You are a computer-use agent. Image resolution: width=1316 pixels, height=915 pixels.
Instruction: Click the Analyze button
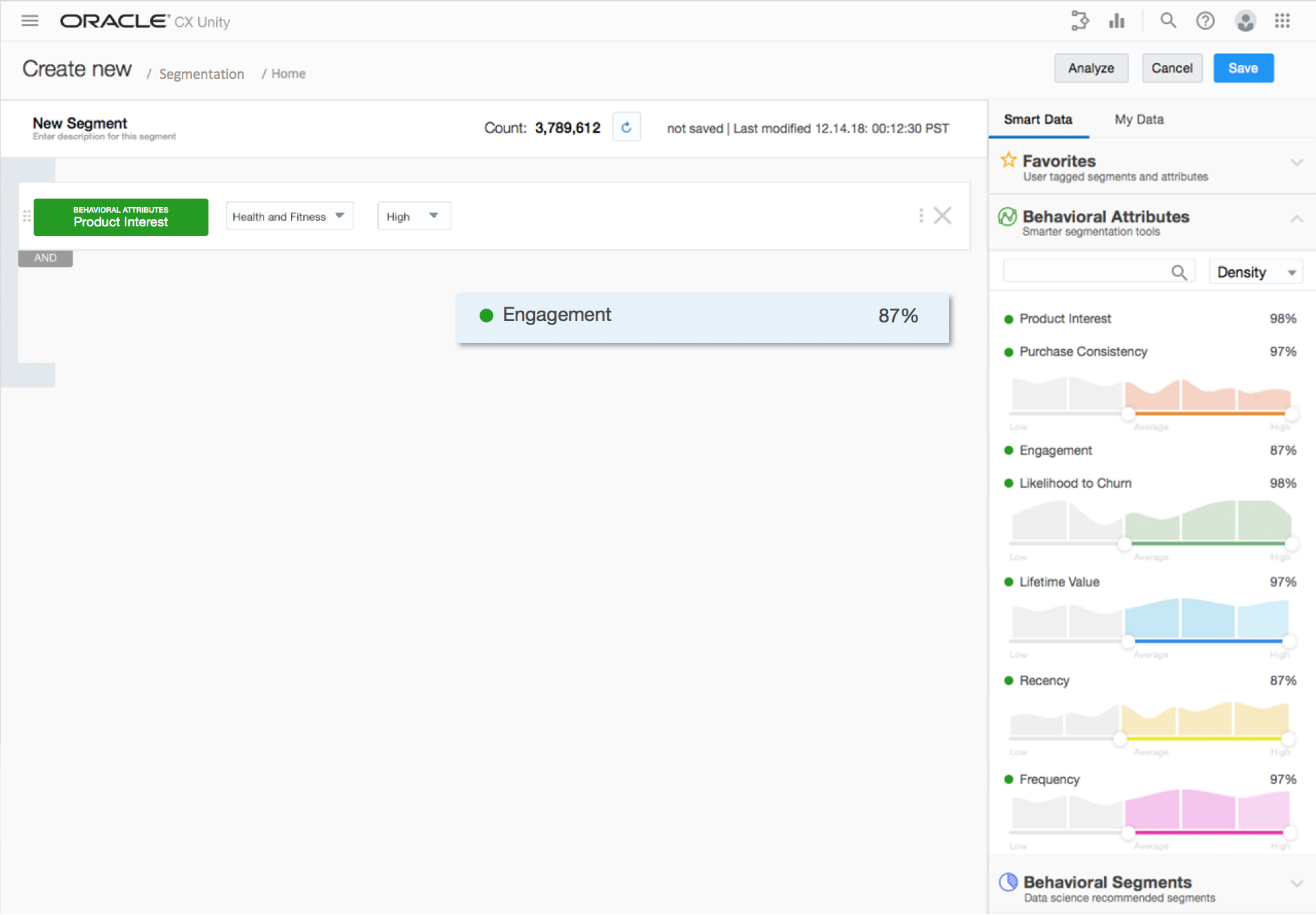click(1091, 68)
